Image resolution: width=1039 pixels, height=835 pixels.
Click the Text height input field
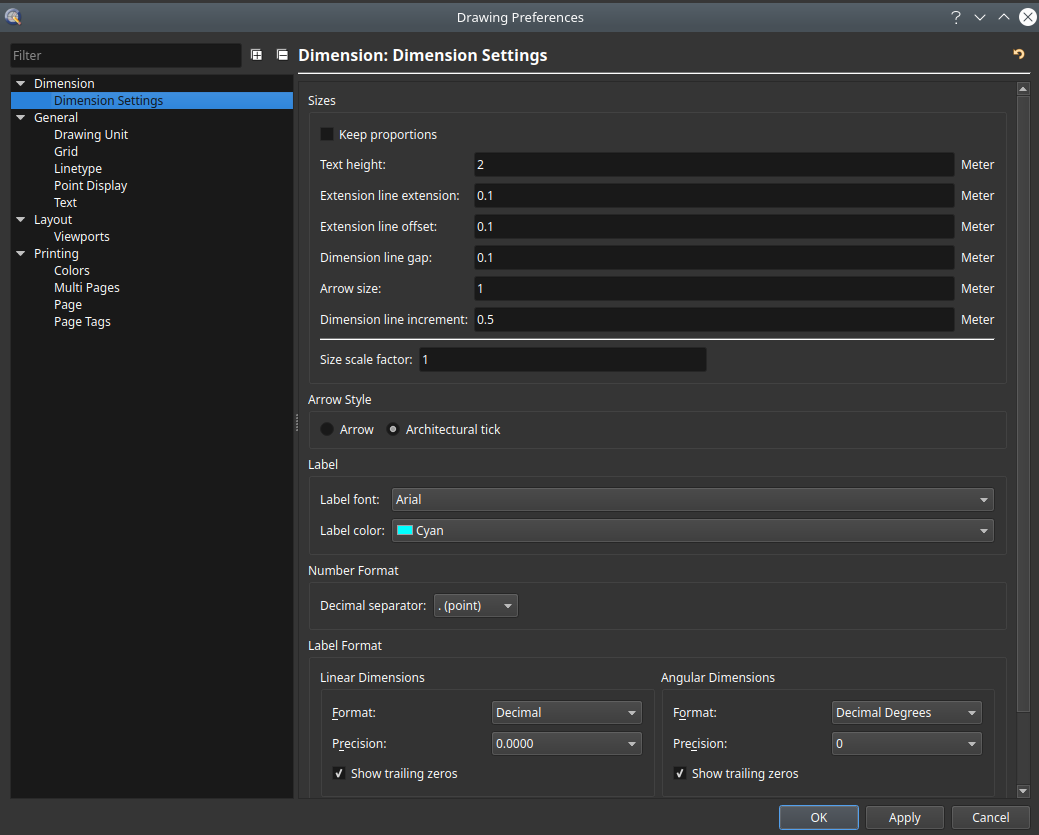click(714, 164)
